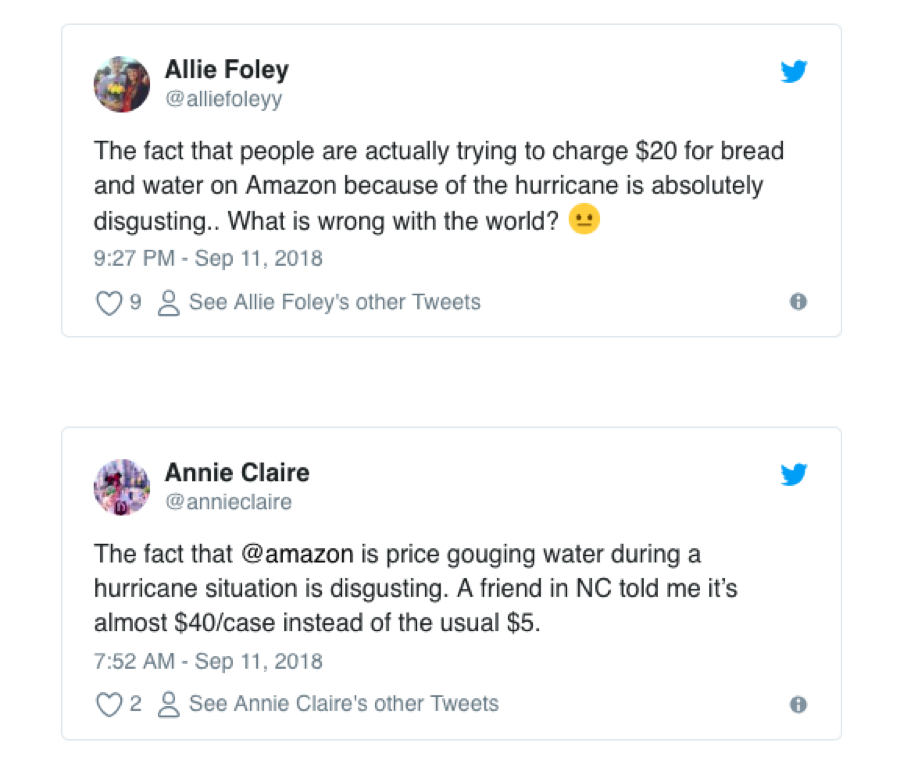Click the person icon beside Allie Foley's other Tweets
Viewport: 900px width, 764px height.
[x=169, y=303]
